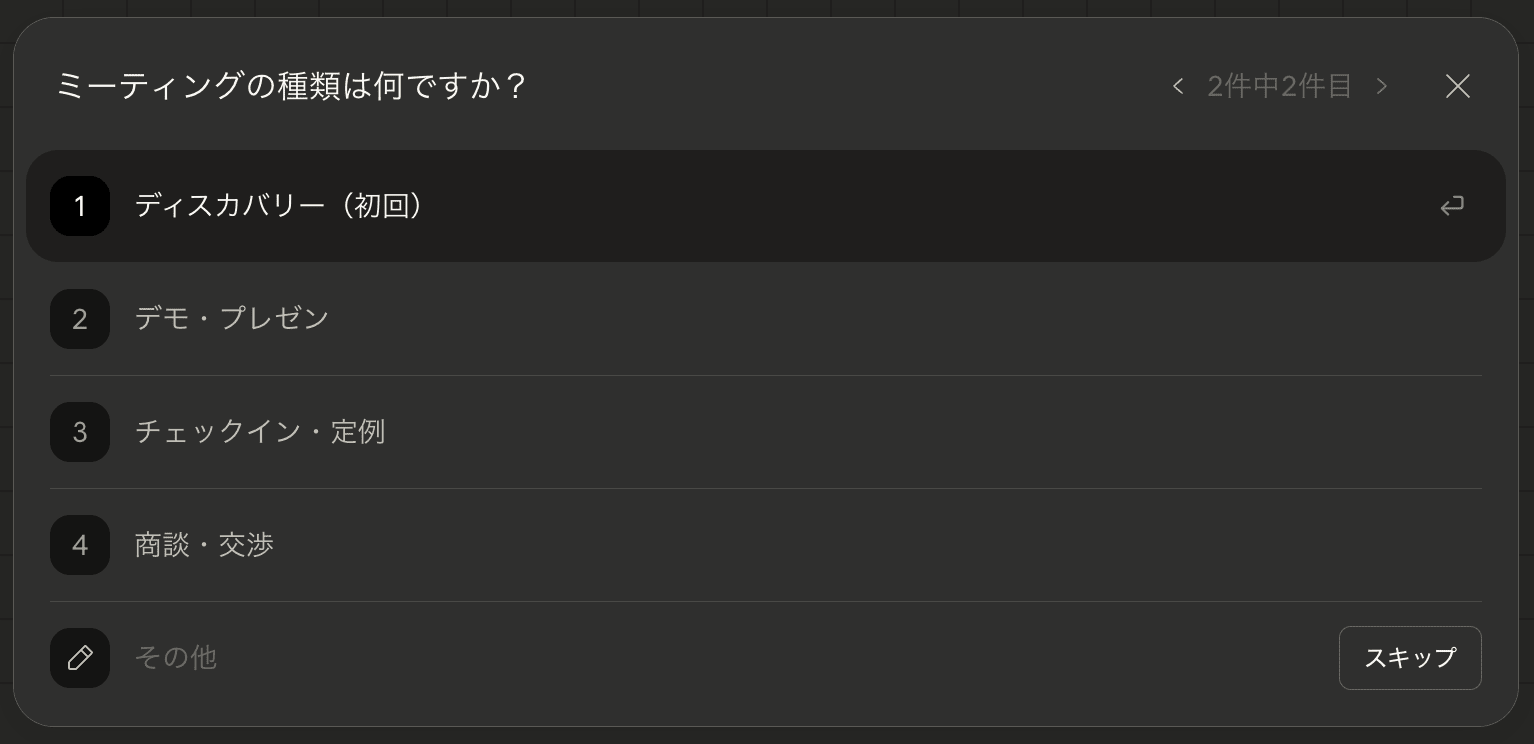Click the return key icon on ディスカバリー（初回）
Image resolution: width=1534 pixels, height=744 pixels.
coord(1452,206)
